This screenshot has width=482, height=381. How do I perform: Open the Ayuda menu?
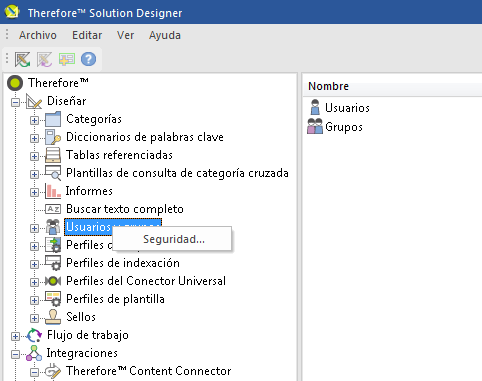pyautogui.click(x=165, y=35)
